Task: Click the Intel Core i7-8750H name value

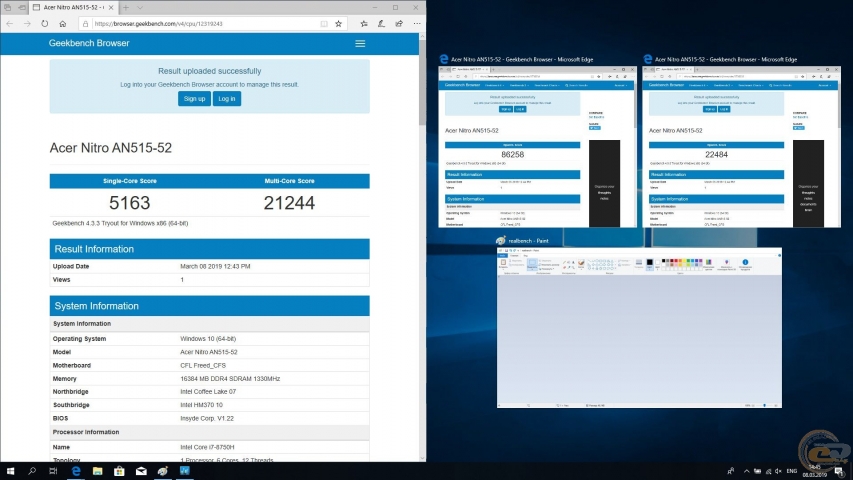Action: [207, 447]
